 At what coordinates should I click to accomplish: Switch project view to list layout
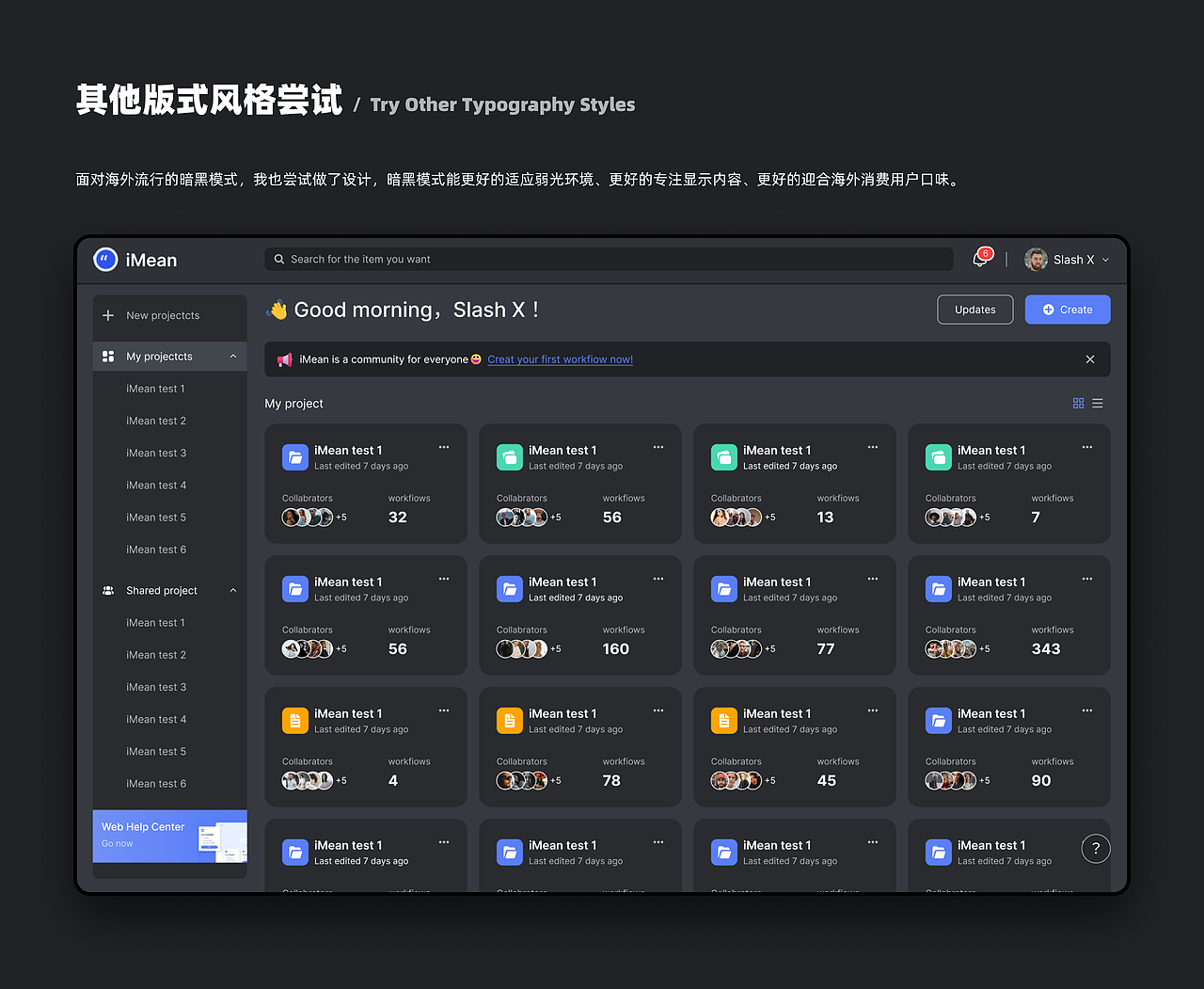point(1098,403)
